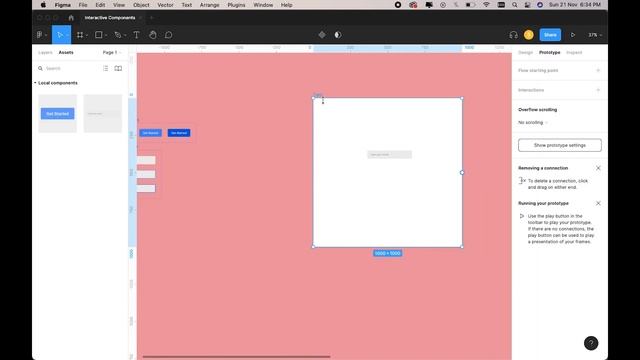Open the File menu
The image size is (640, 360).
click(83, 5)
